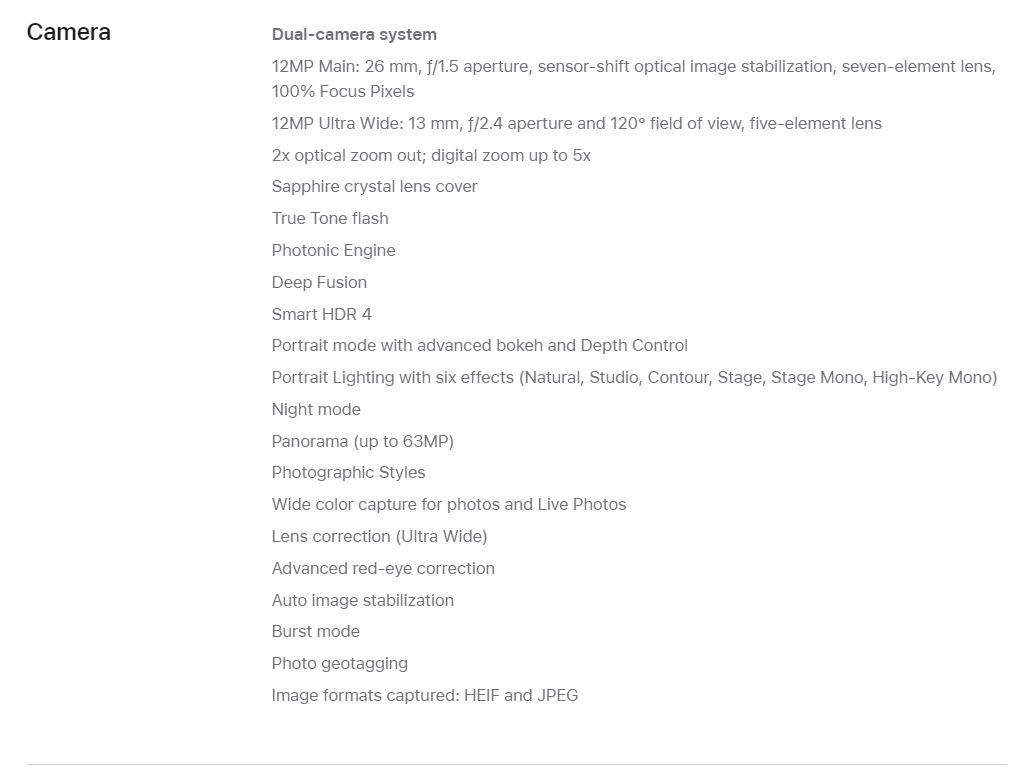
Task: Click the Night mode entry
Action: 316,409
